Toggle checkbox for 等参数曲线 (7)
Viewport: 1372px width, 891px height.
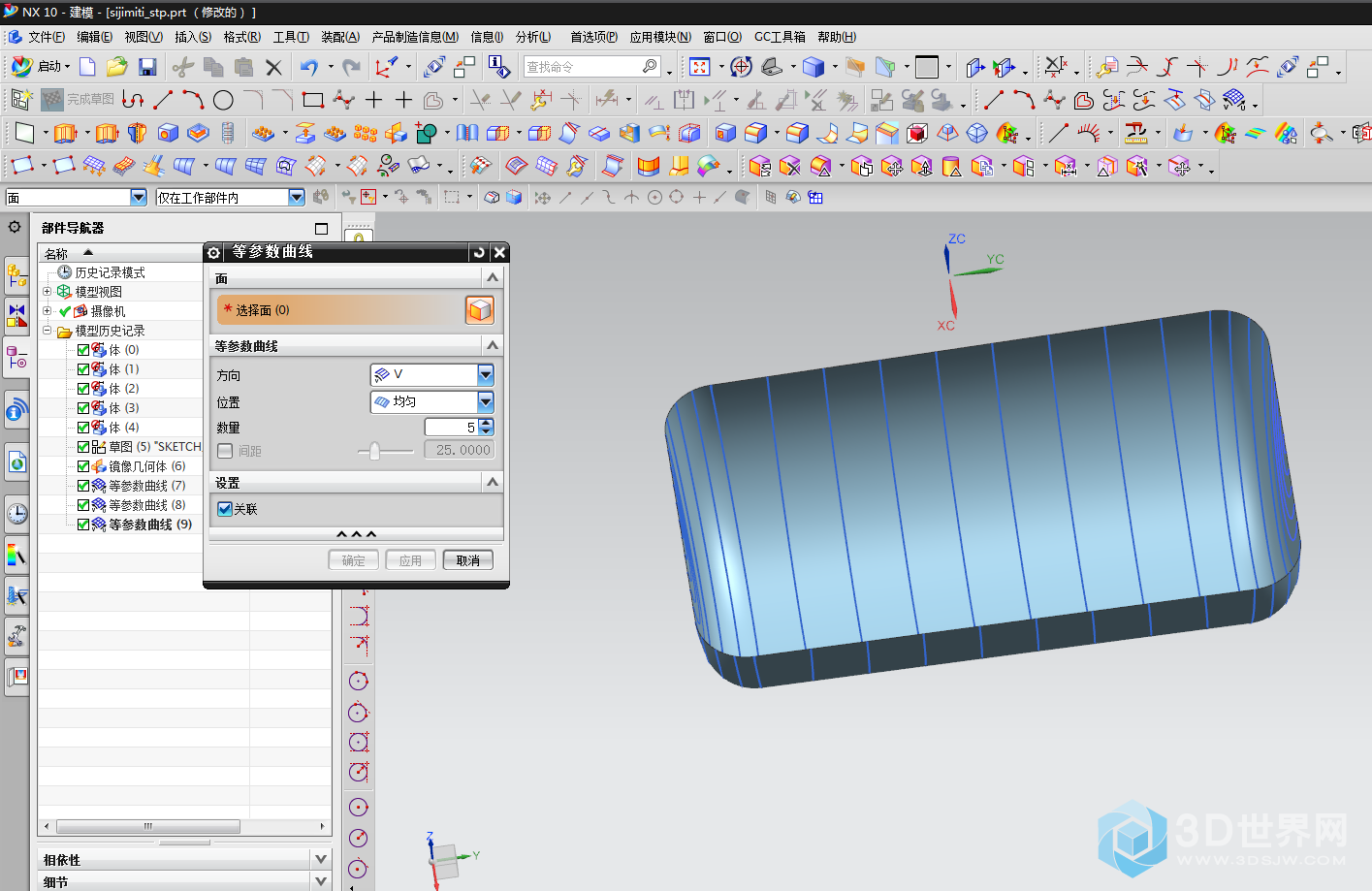pyautogui.click(x=83, y=486)
